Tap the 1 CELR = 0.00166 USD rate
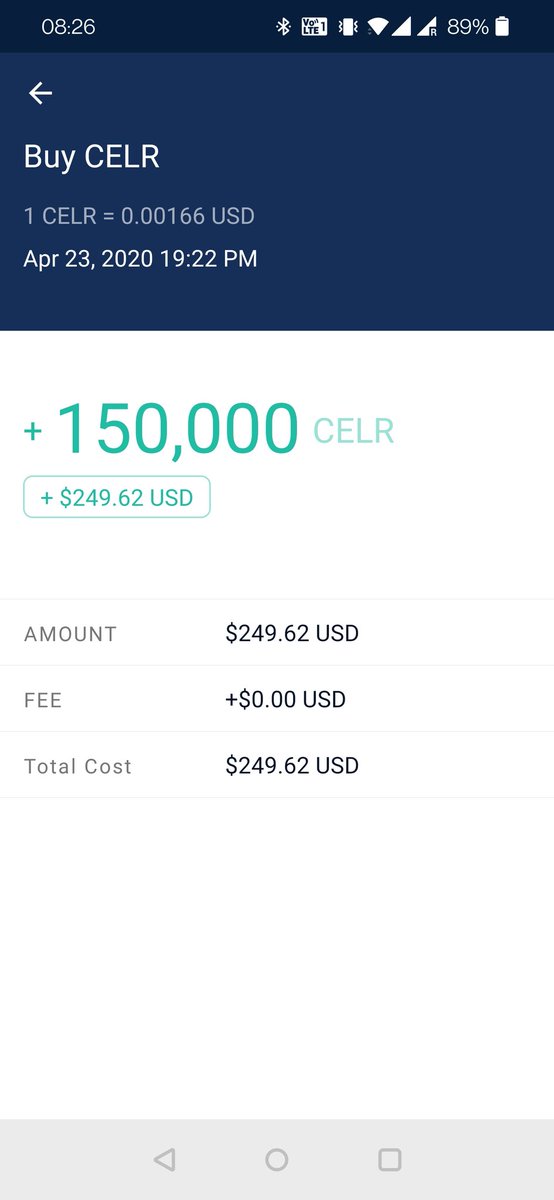The height and width of the screenshot is (1200, 554). [139, 215]
